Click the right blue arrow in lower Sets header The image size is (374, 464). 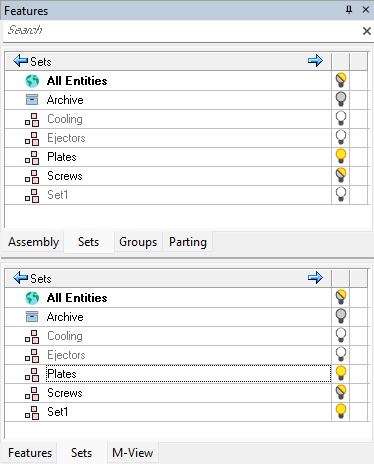pos(315,277)
